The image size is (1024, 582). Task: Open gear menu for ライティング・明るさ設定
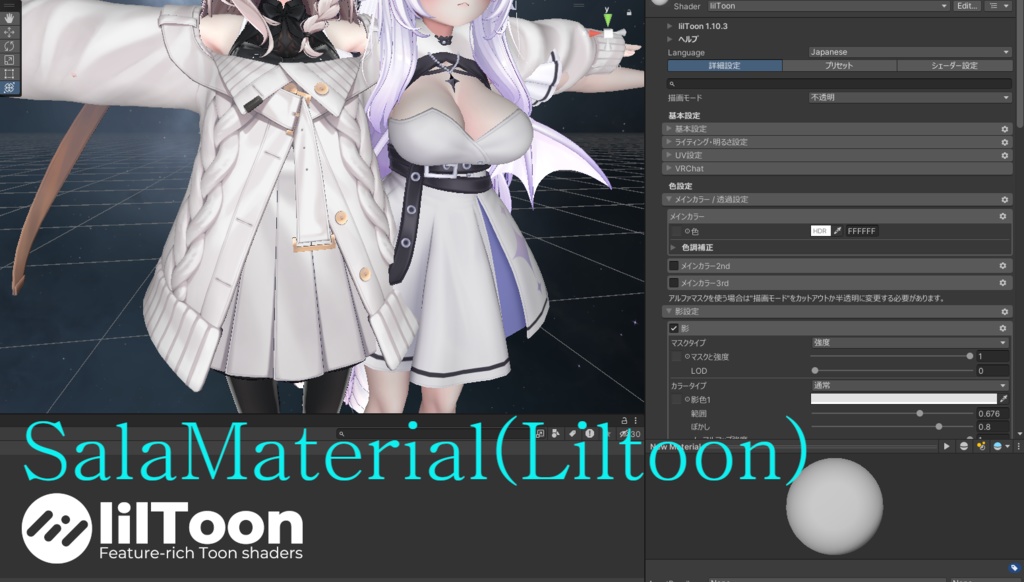pos(1004,142)
